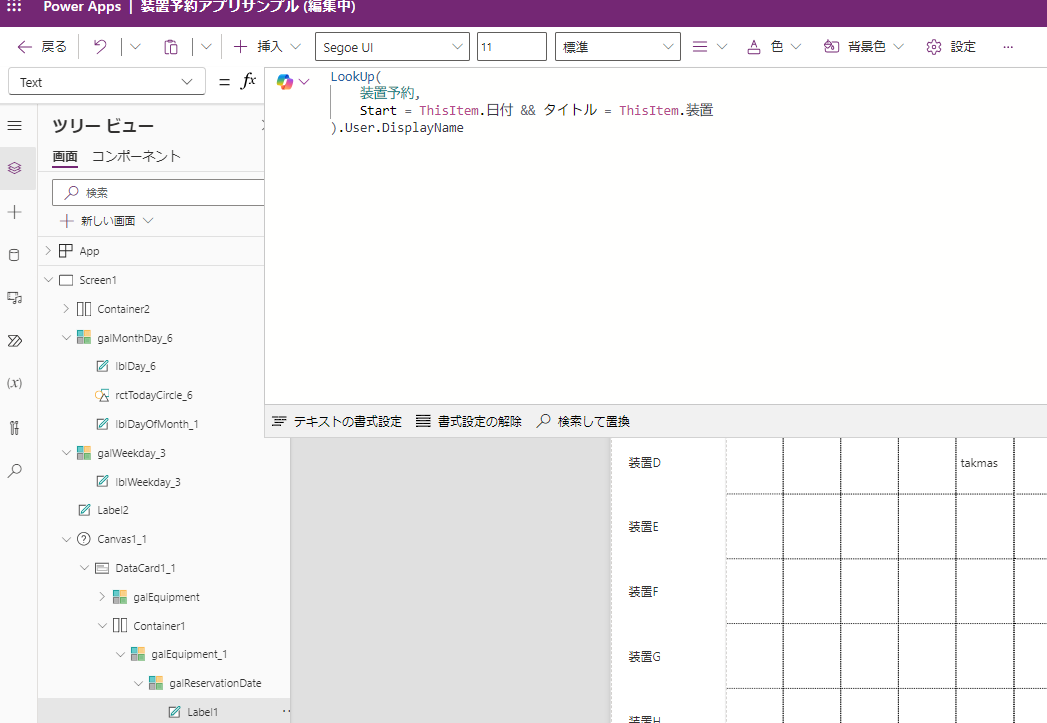Viewport: 1047px width, 723px height.
Task: Open the 標準 font weight dropdown
Action: pos(618,47)
